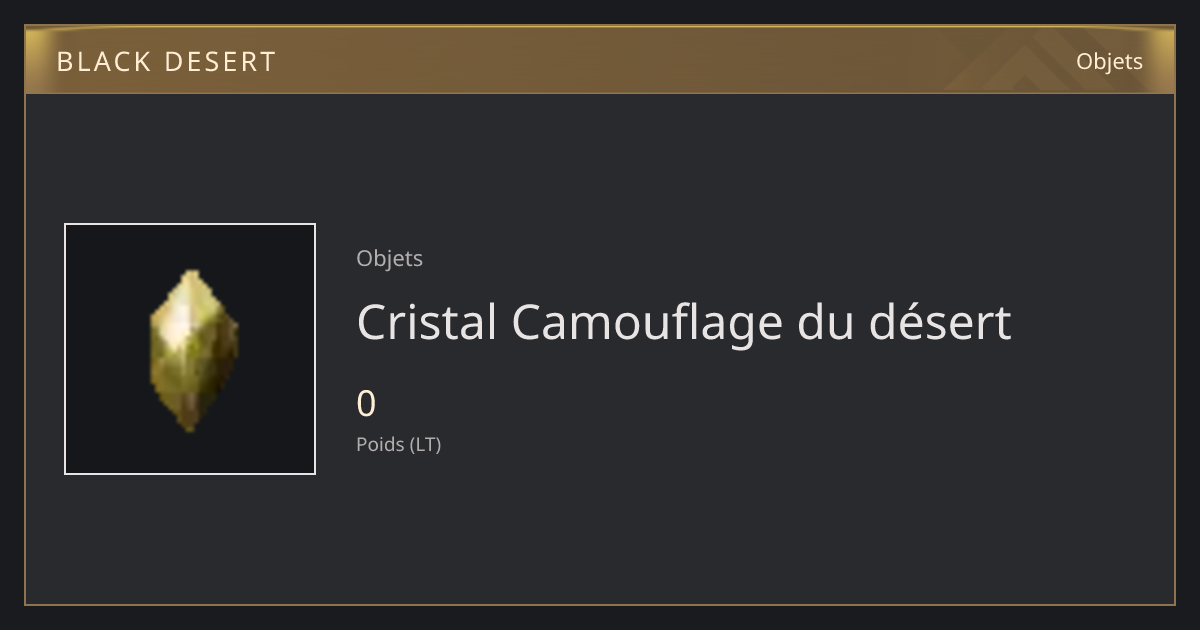Screen dimensions: 1200x630
Task: Click the word Cristal in the item name
Action: click(x=427, y=322)
